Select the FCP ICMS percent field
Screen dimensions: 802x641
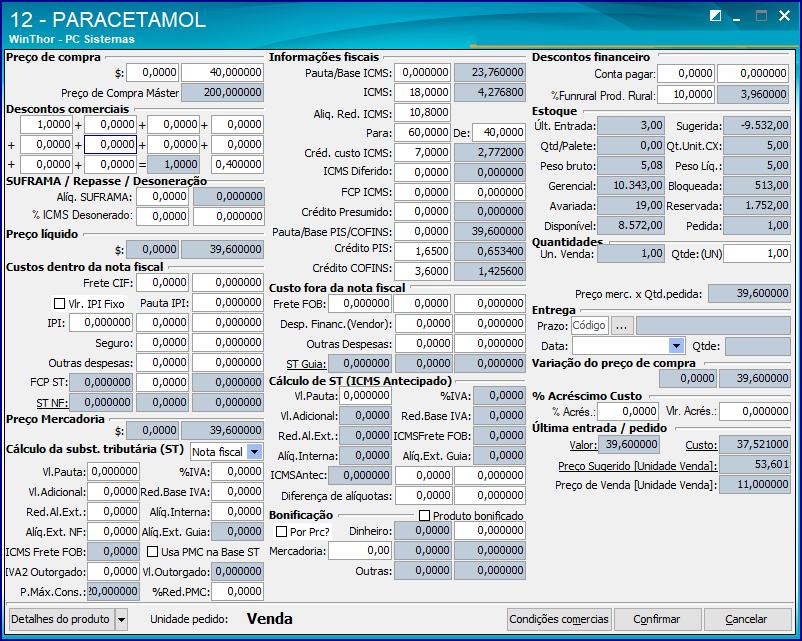[422, 192]
